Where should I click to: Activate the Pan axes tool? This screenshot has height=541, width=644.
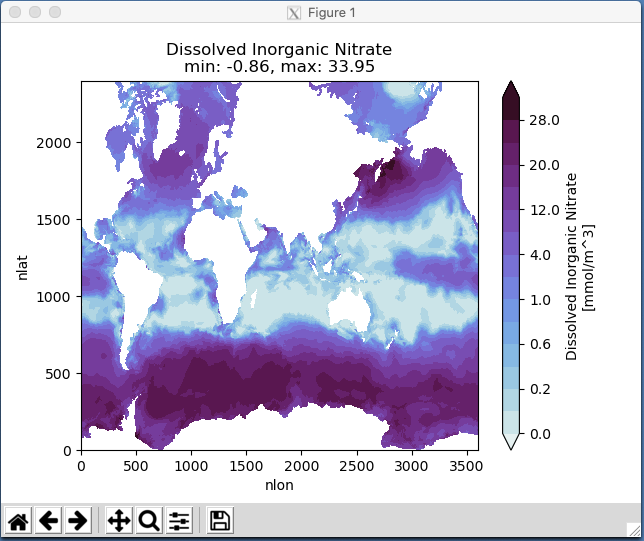119,520
